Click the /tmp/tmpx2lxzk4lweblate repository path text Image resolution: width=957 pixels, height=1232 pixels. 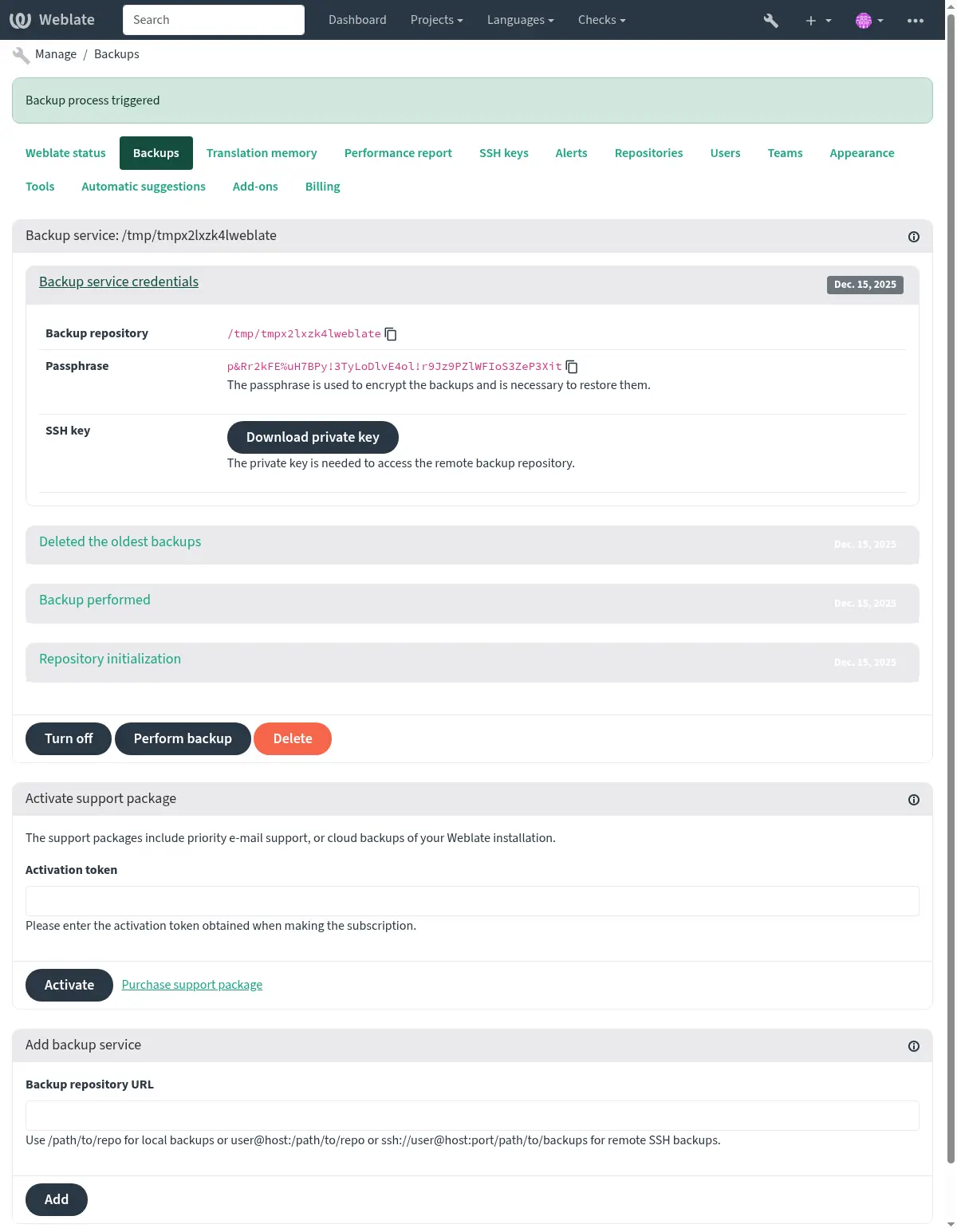pos(304,334)
